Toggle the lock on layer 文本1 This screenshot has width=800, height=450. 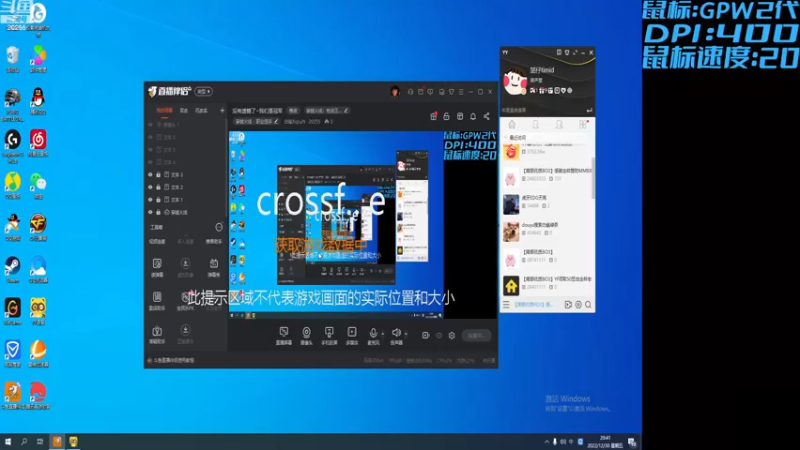coord(159,199)
